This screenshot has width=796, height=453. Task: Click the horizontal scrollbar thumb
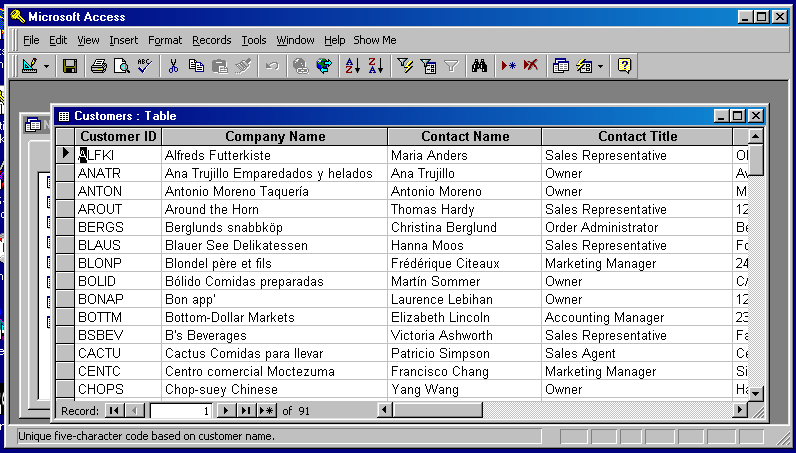438,409
